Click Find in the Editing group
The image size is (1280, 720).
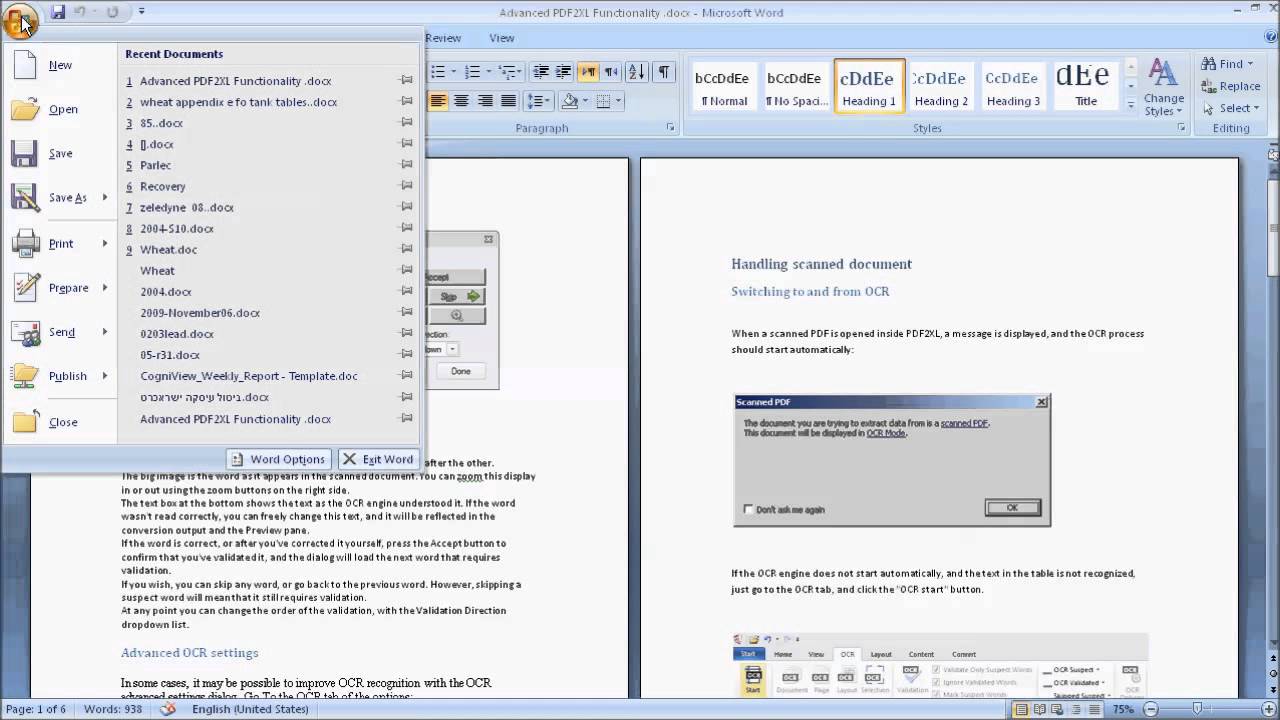click(x=1229, y=64)
